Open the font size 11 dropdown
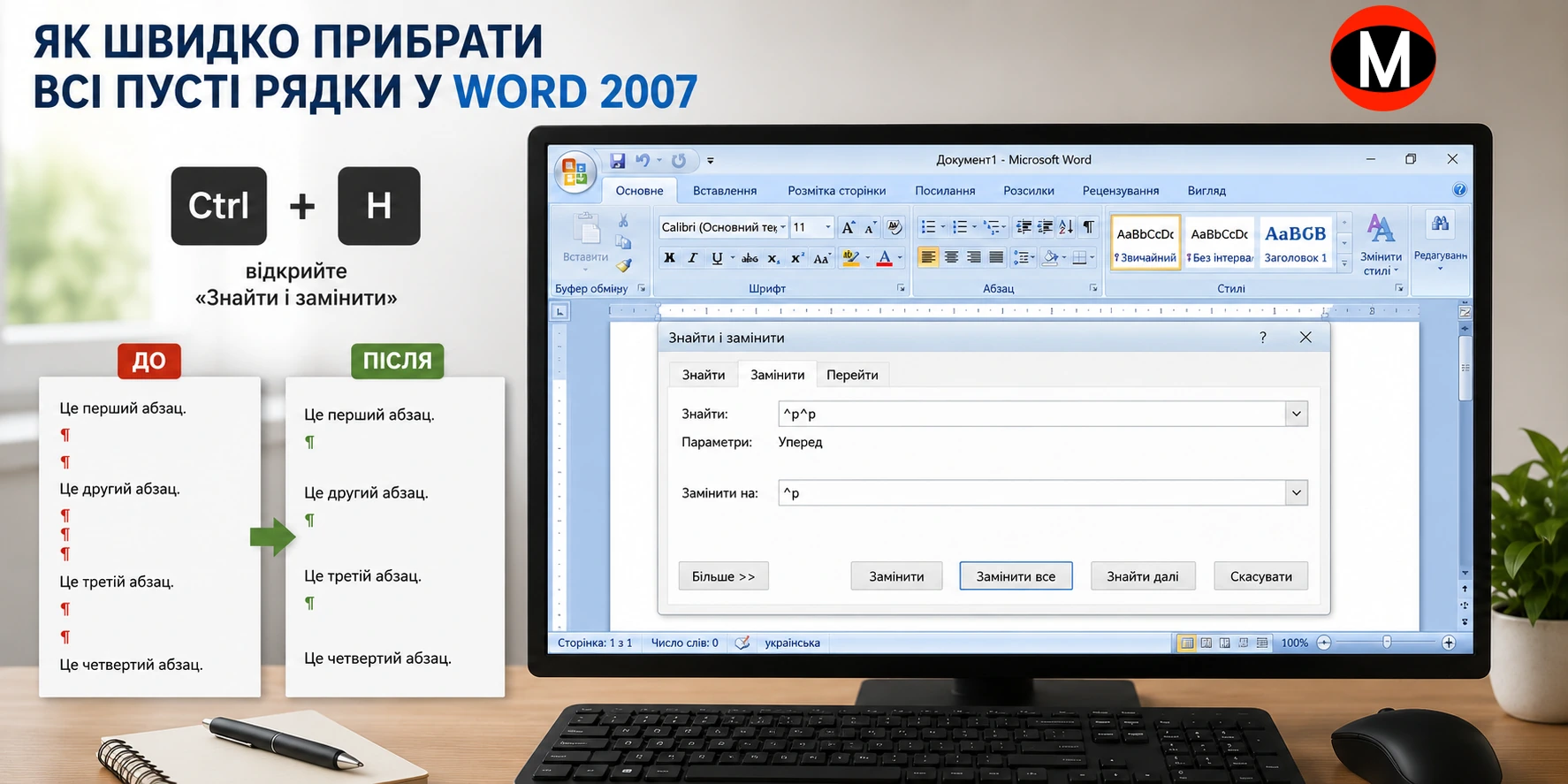1568x784 pixels. 828,227
